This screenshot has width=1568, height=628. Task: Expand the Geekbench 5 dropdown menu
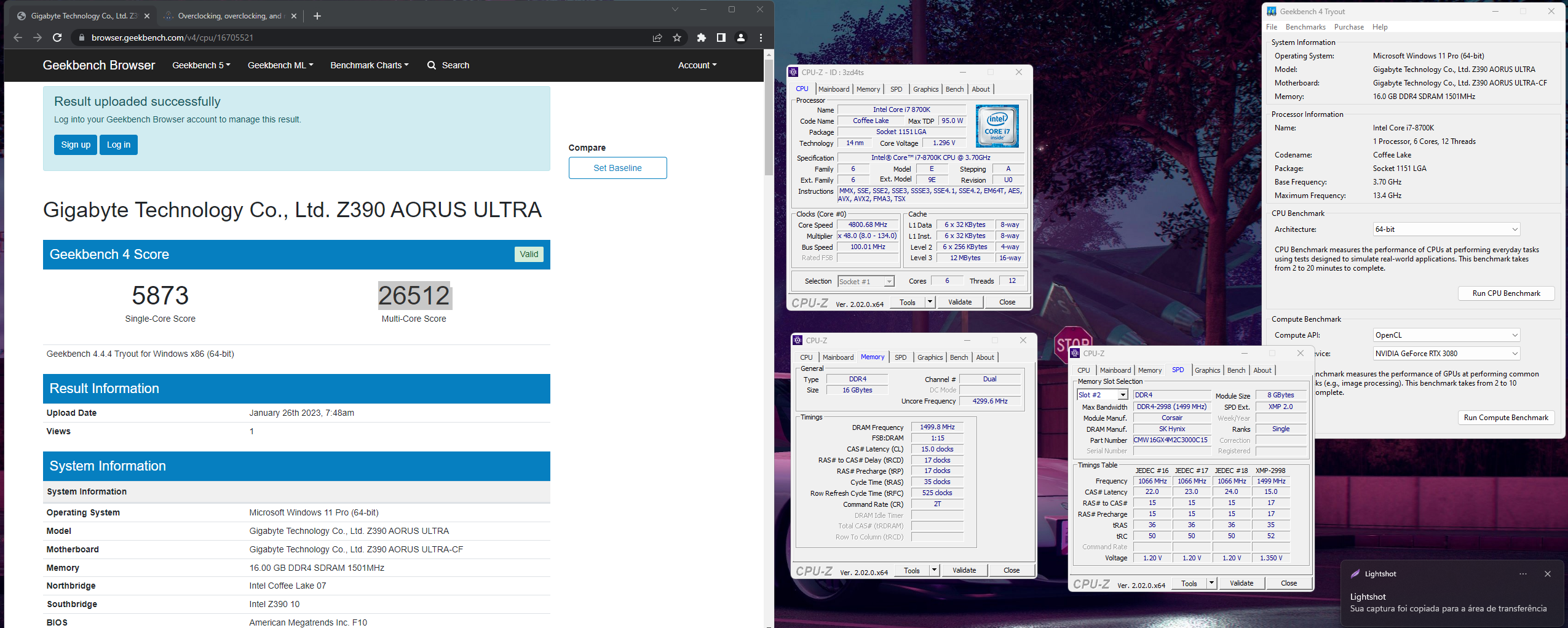[x=201, y=65]
